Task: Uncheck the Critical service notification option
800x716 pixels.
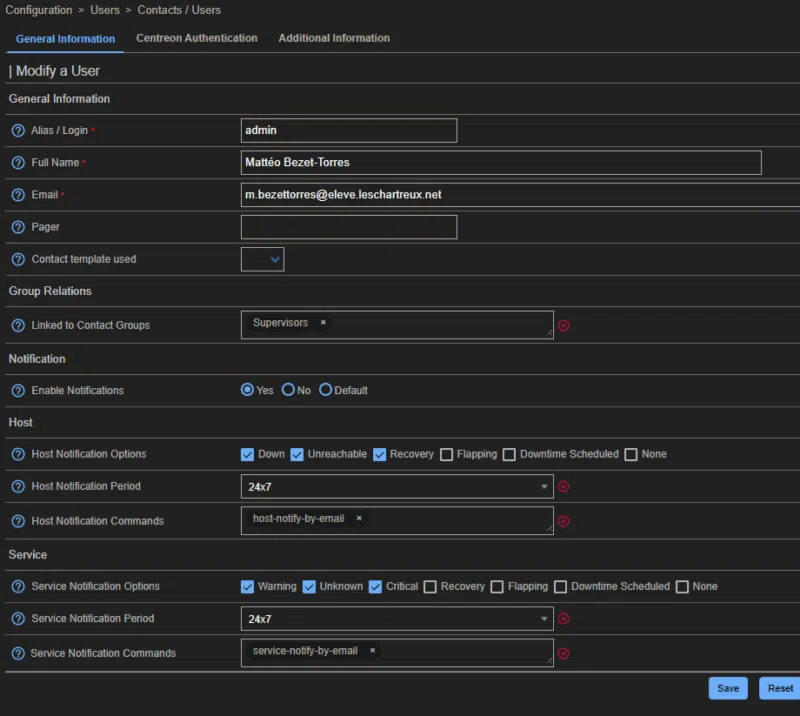Action: (x=376, y=586)
